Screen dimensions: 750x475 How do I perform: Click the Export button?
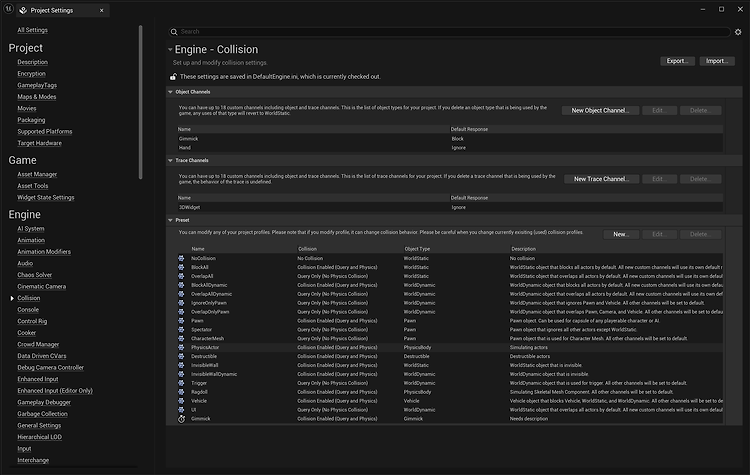[677, 61]
